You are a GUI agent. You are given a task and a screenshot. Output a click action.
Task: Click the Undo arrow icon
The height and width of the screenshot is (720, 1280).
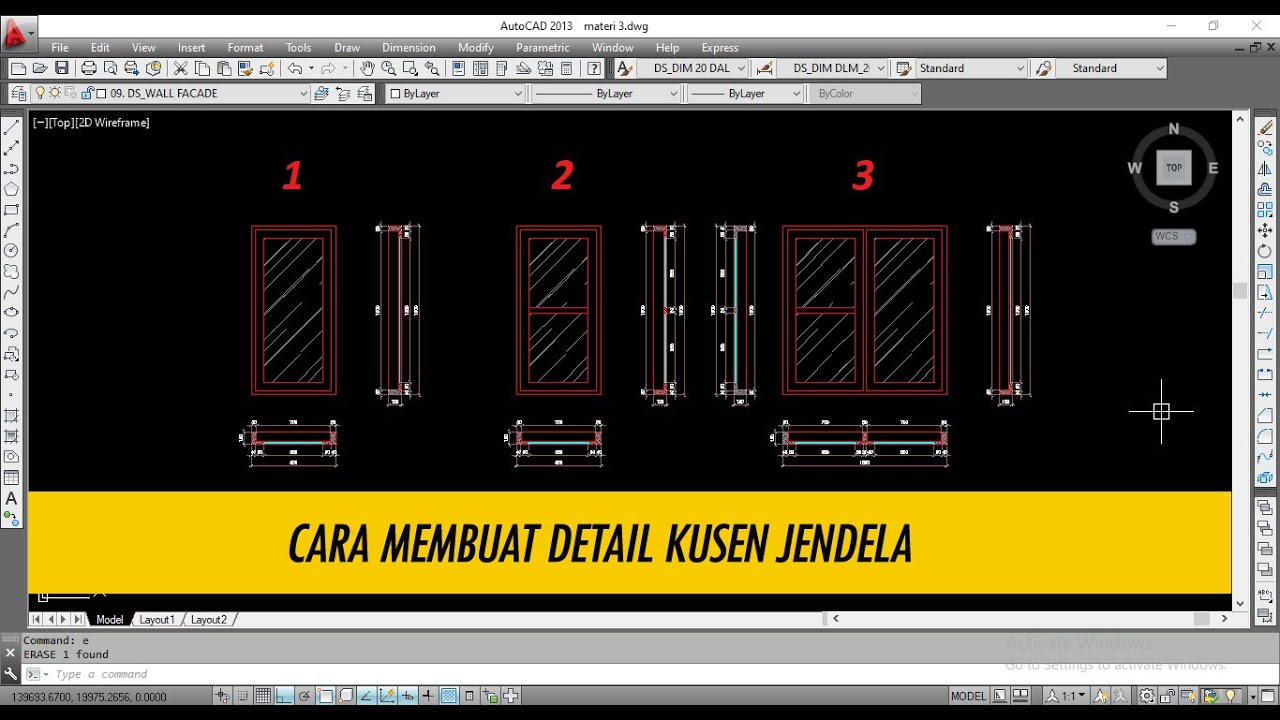pyautogui.click(x=295, y=68)
